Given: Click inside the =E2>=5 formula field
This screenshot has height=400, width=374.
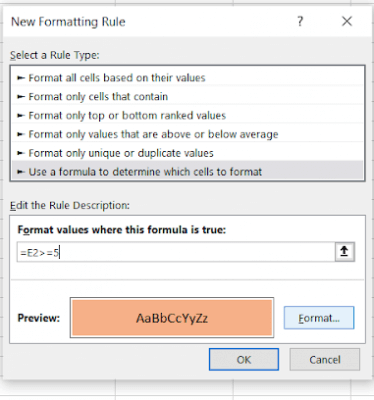Looking at the screenshot, I should (176, 252).
